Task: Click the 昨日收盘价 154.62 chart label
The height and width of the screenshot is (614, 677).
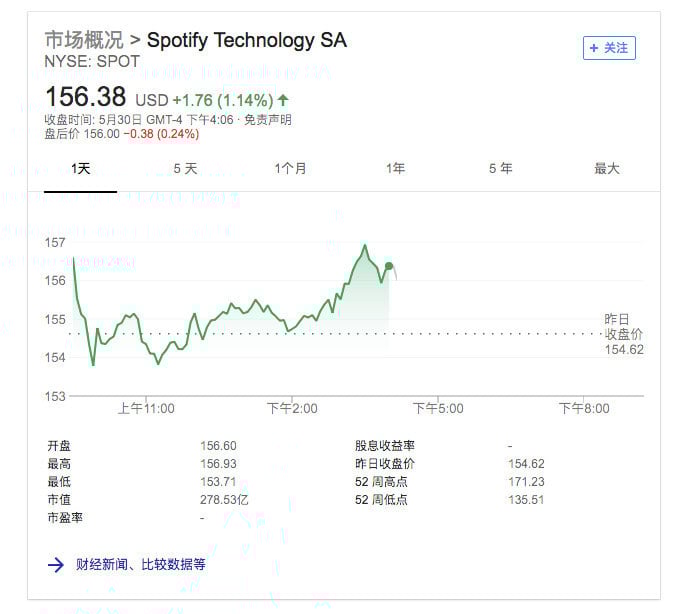Action: tap(623, 334)
